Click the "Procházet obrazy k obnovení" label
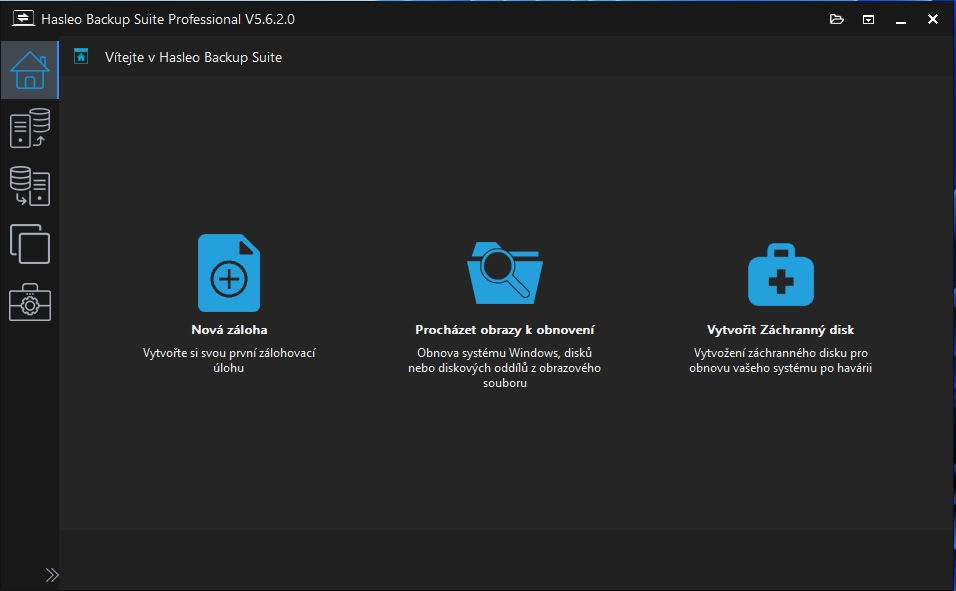This screenshot has width=956, height=591. pos(505,329)
